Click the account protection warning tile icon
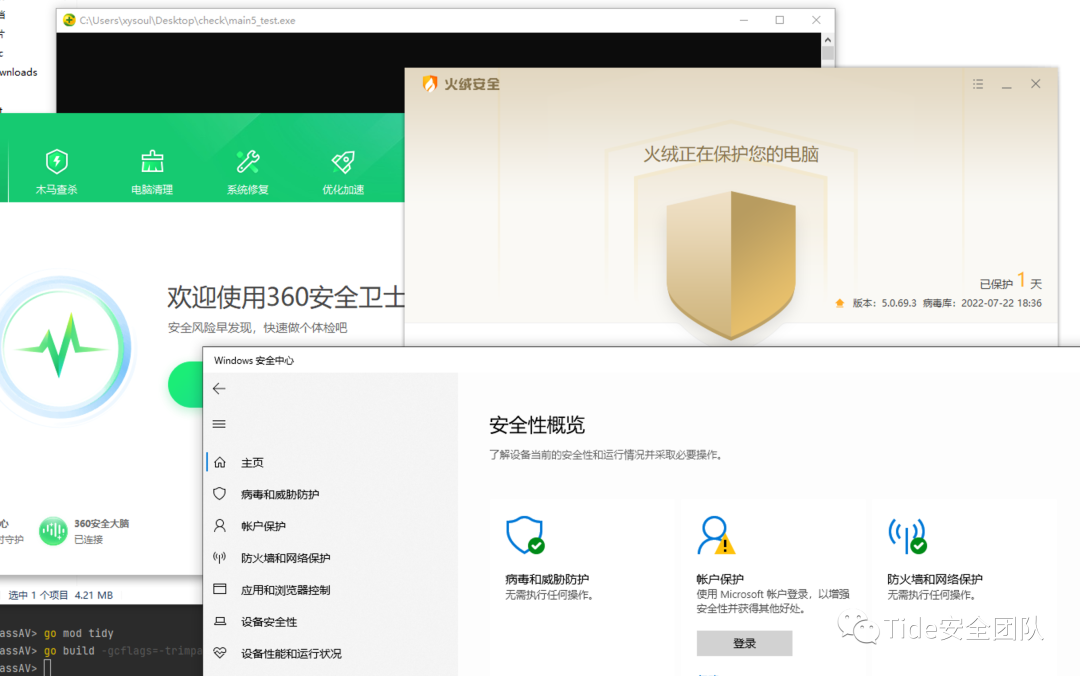 click(x=716, y=535)
